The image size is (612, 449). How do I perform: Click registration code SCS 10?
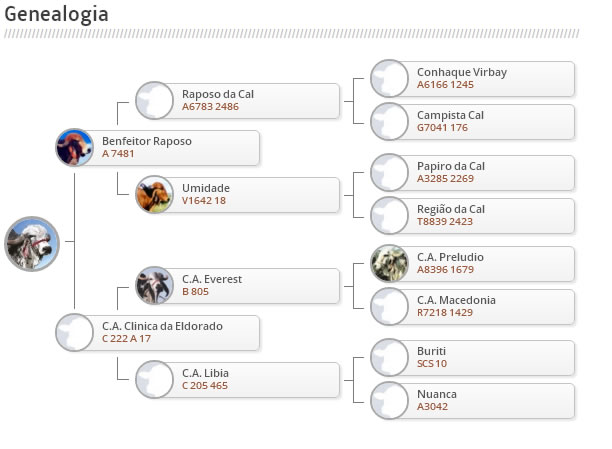click(432, 364)
